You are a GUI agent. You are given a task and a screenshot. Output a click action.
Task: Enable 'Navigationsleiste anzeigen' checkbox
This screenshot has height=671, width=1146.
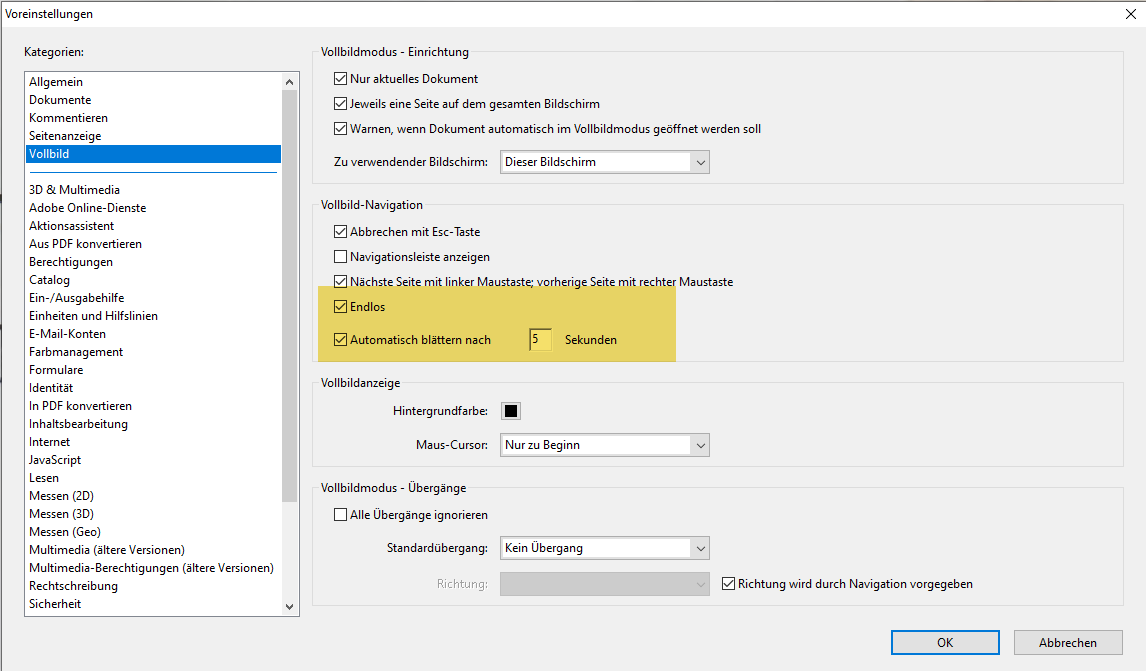[x=340, y=257]
